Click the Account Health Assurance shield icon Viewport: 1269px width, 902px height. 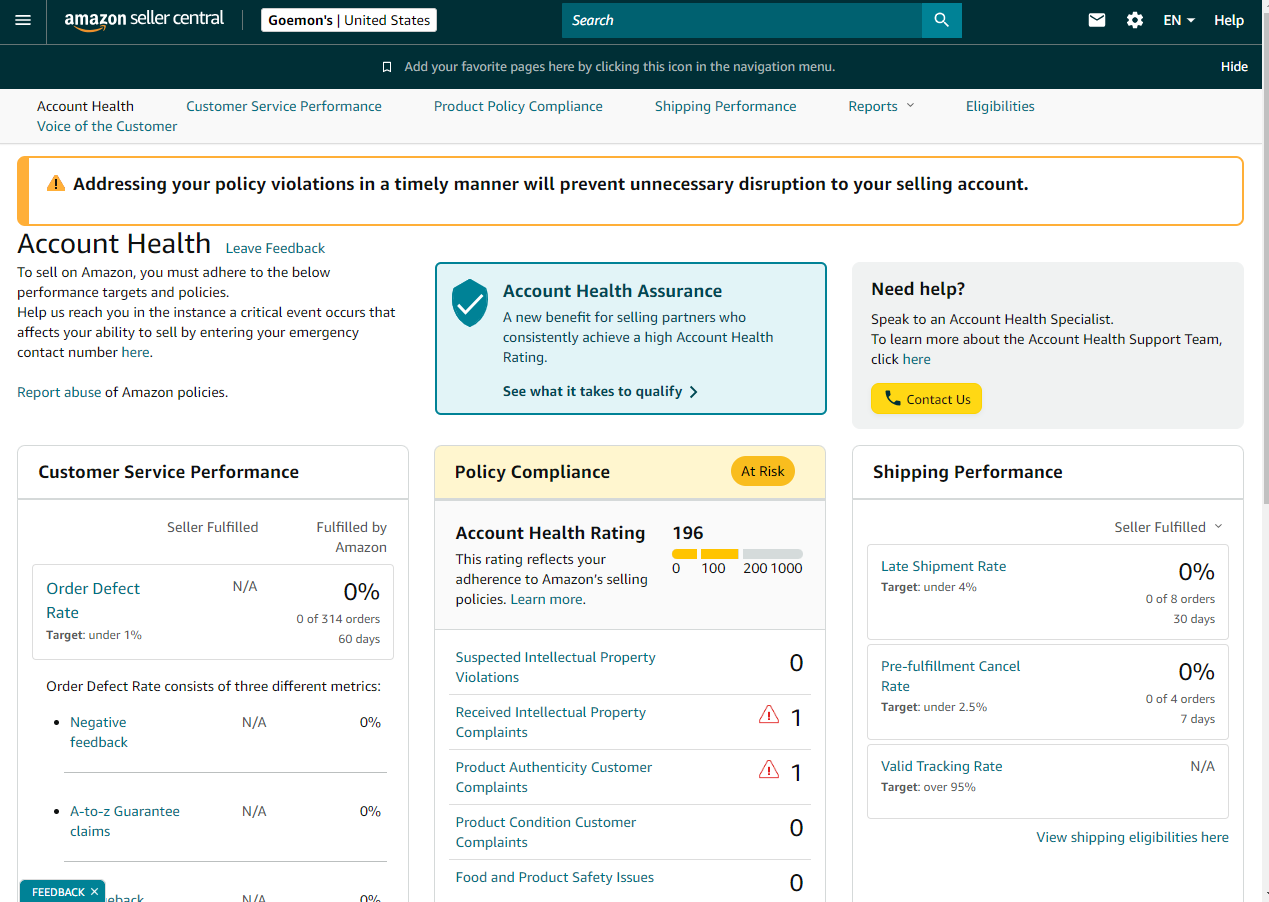470,303
